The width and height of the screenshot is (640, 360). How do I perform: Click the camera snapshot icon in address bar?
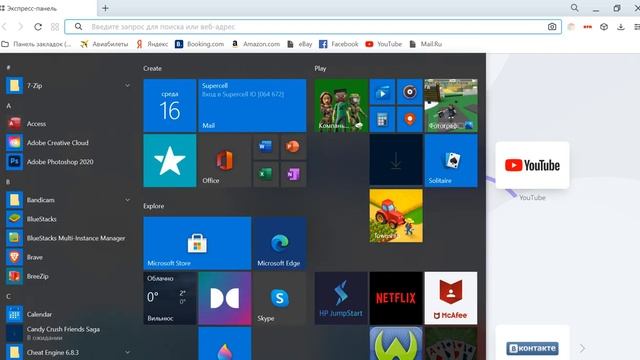coord(552,27)
